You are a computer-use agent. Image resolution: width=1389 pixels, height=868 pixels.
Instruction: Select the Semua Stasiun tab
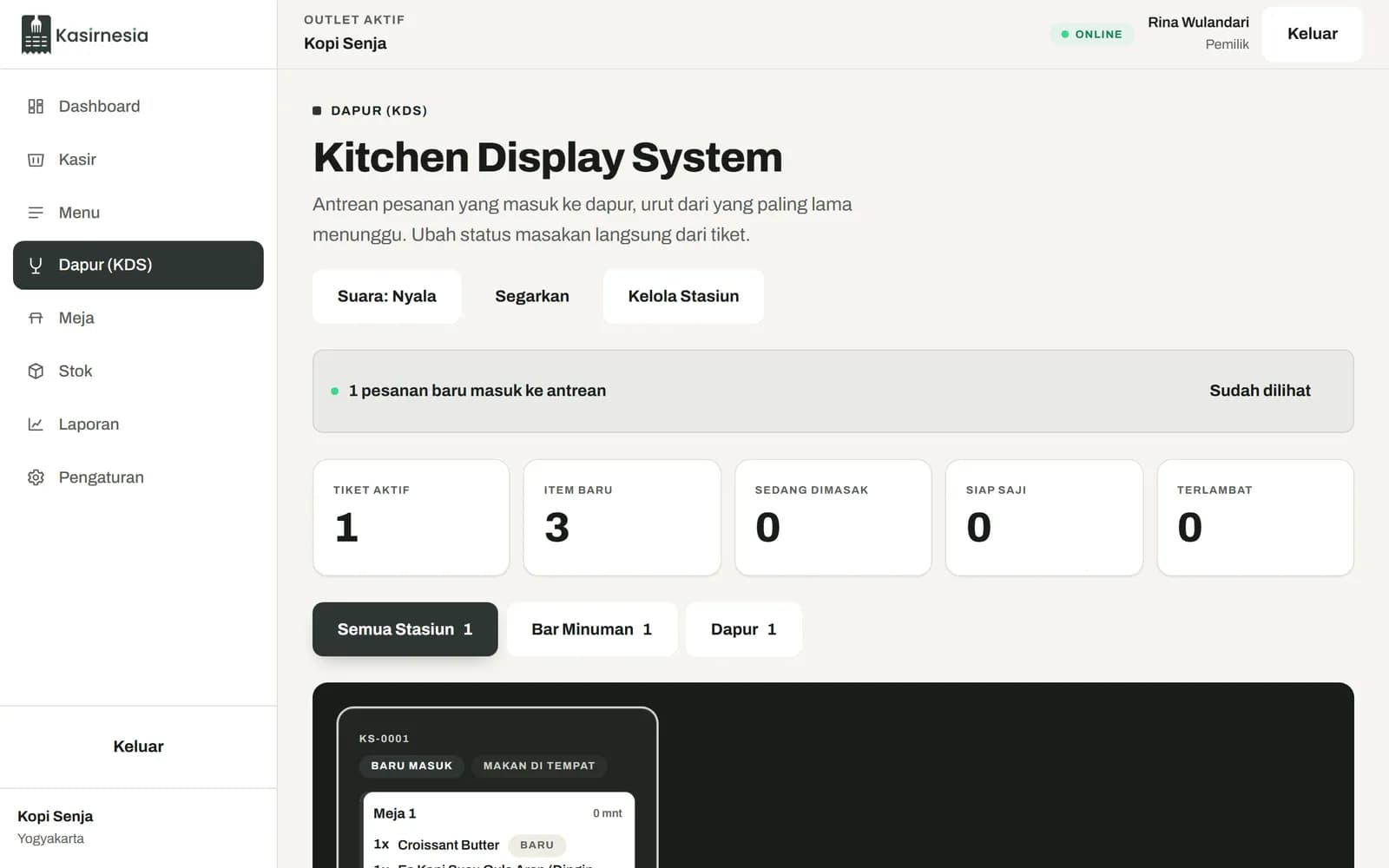405,629
